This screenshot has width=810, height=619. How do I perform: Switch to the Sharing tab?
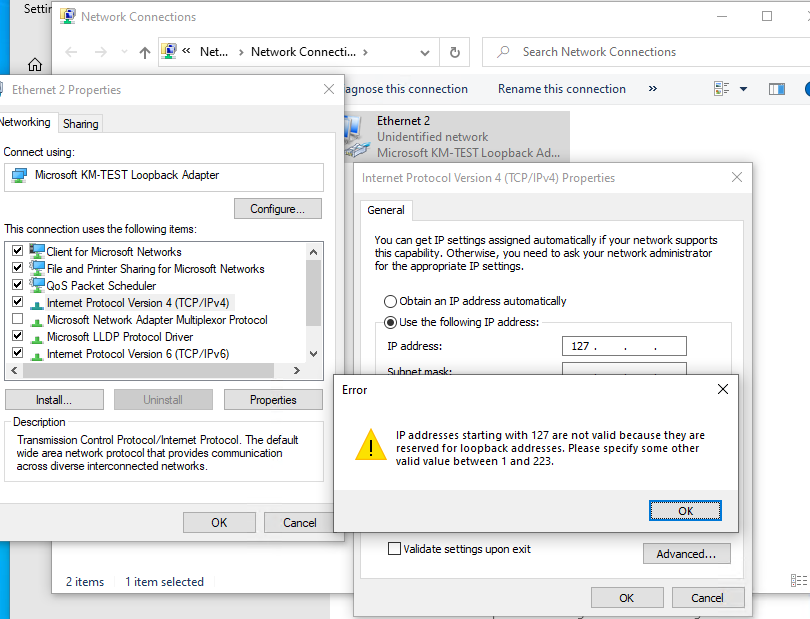pos(81,123)
